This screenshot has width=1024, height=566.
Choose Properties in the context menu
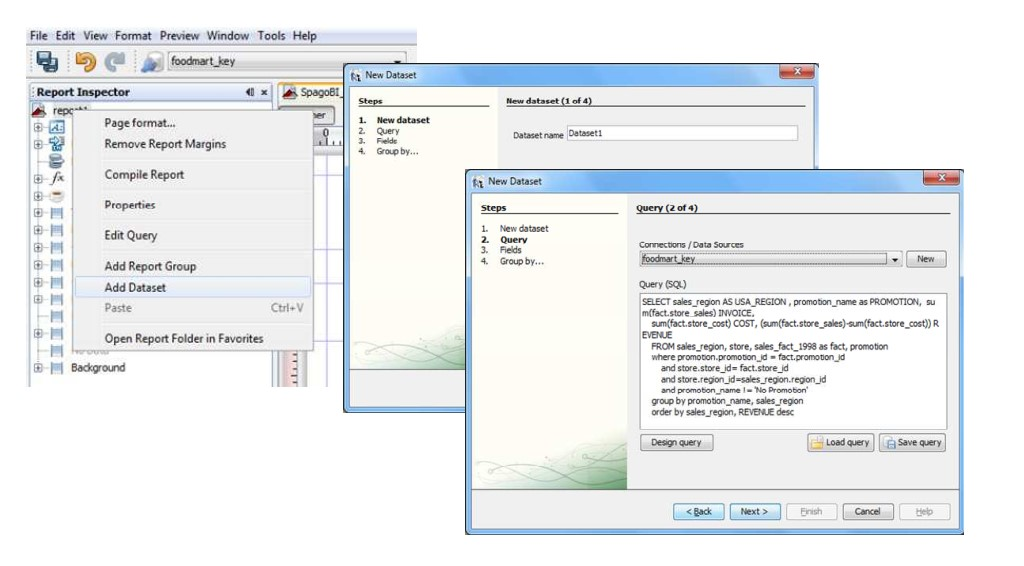193,205
